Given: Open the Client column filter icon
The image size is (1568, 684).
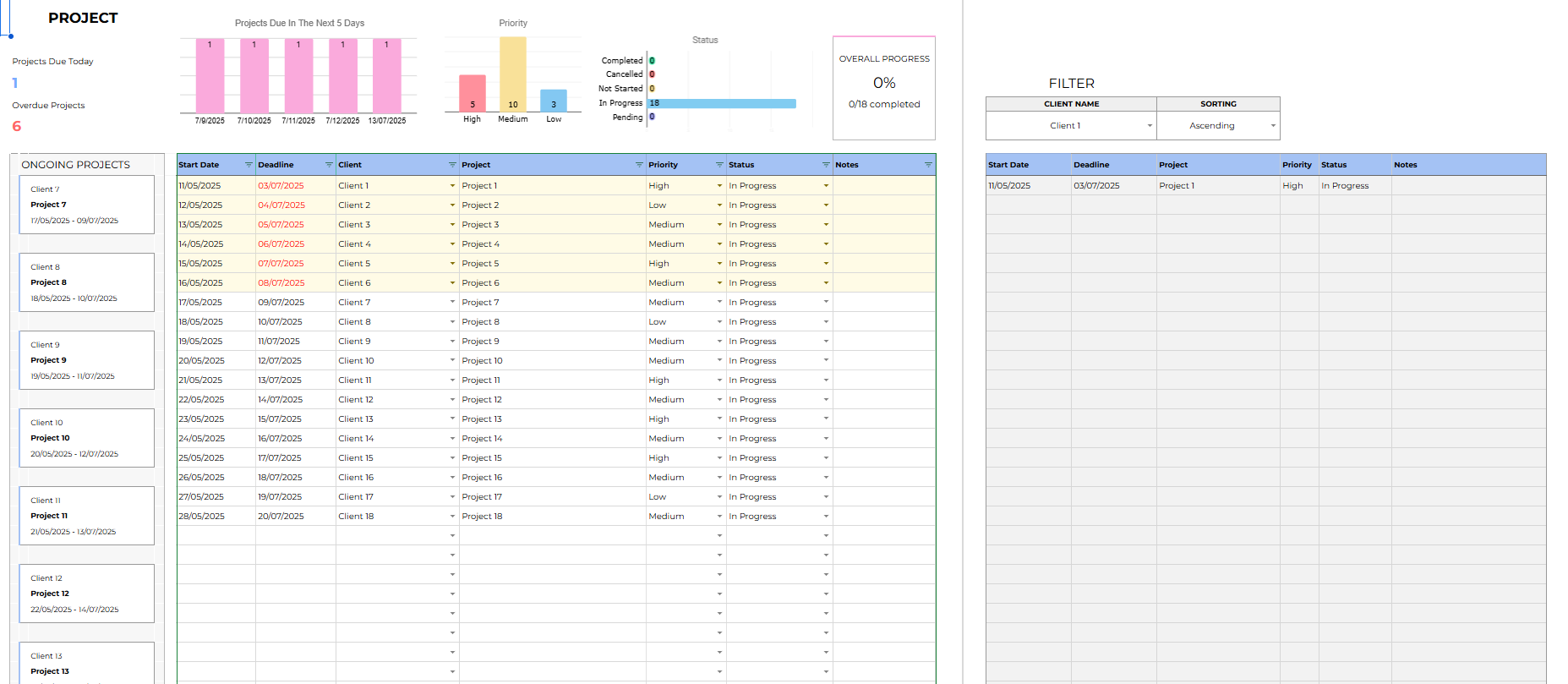Looking at the screenshot, I should [x=452, y=165].
